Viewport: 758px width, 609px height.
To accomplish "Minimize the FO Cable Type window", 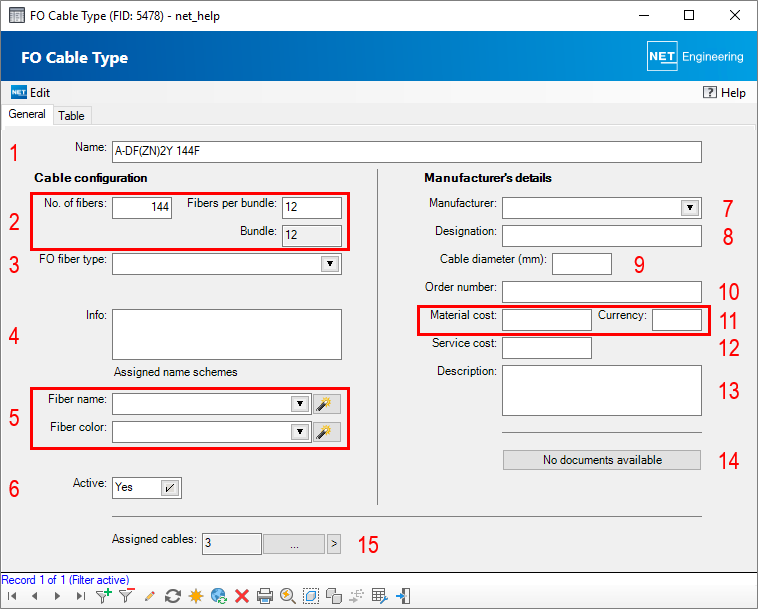I will point(644,15).
